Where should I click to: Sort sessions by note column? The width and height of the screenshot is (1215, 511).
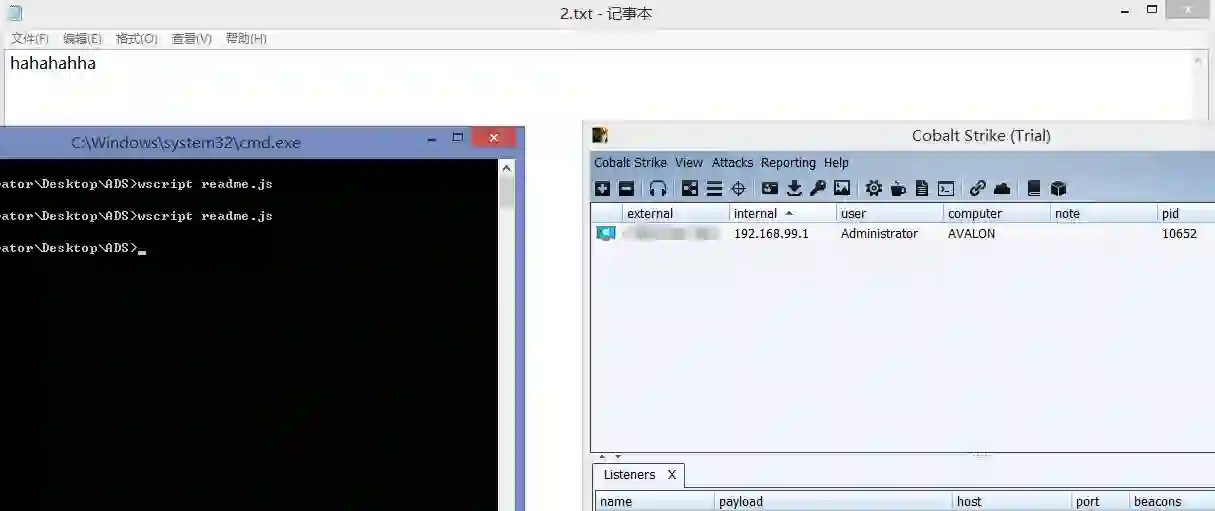coord(1104,213)
